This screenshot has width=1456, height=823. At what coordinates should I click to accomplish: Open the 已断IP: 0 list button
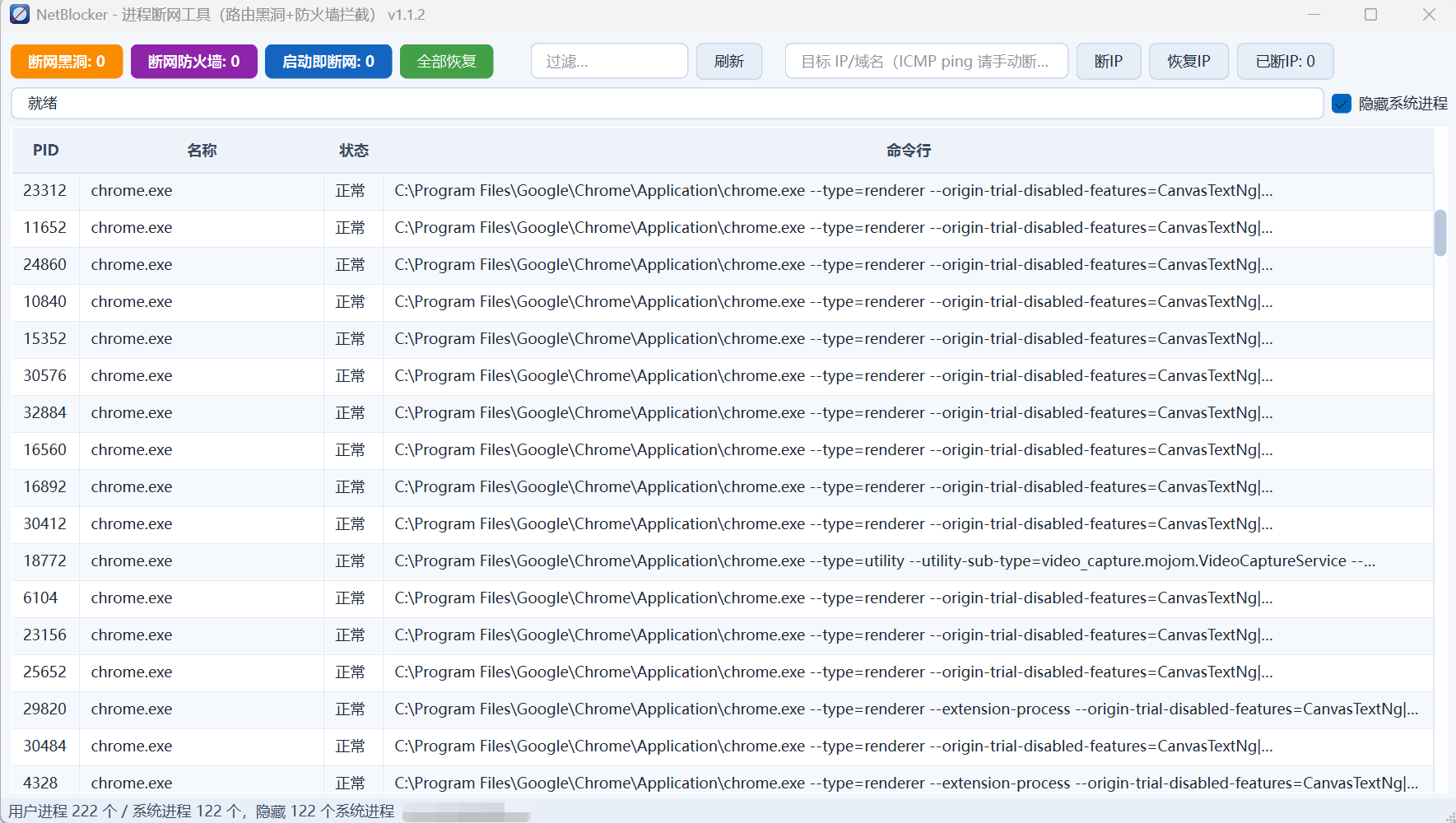pyautogui.click(x=1286, y=62)
